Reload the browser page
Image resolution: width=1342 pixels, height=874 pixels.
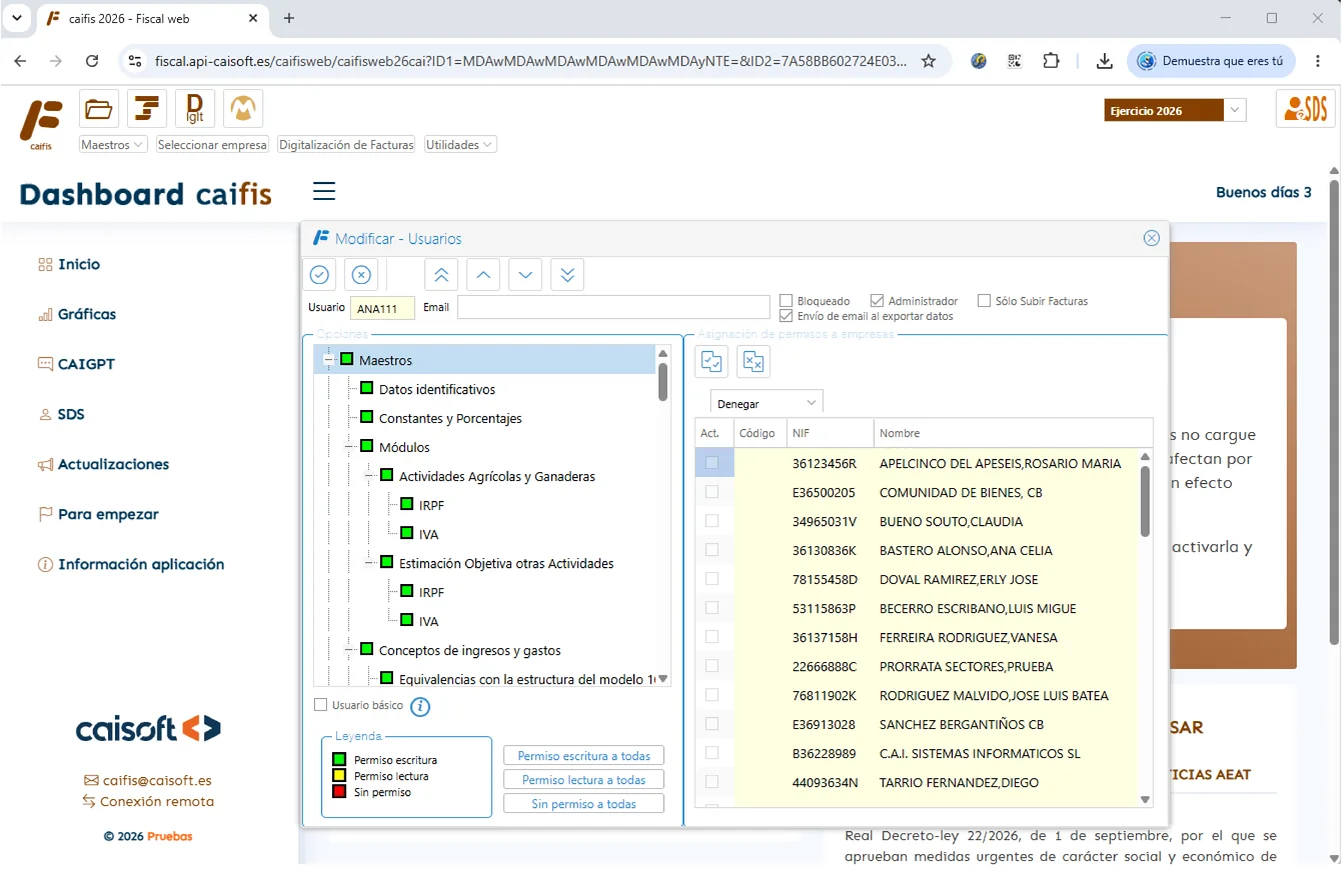(x=92, y=61)
